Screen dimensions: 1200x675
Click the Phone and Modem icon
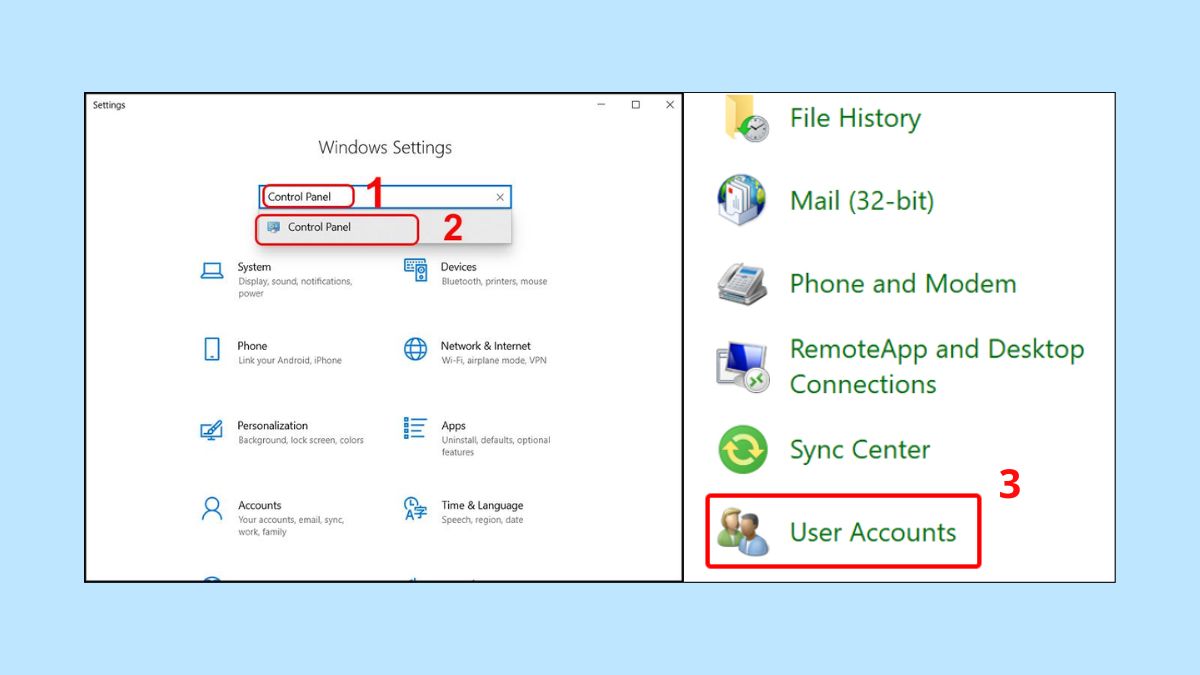(742, 283)
